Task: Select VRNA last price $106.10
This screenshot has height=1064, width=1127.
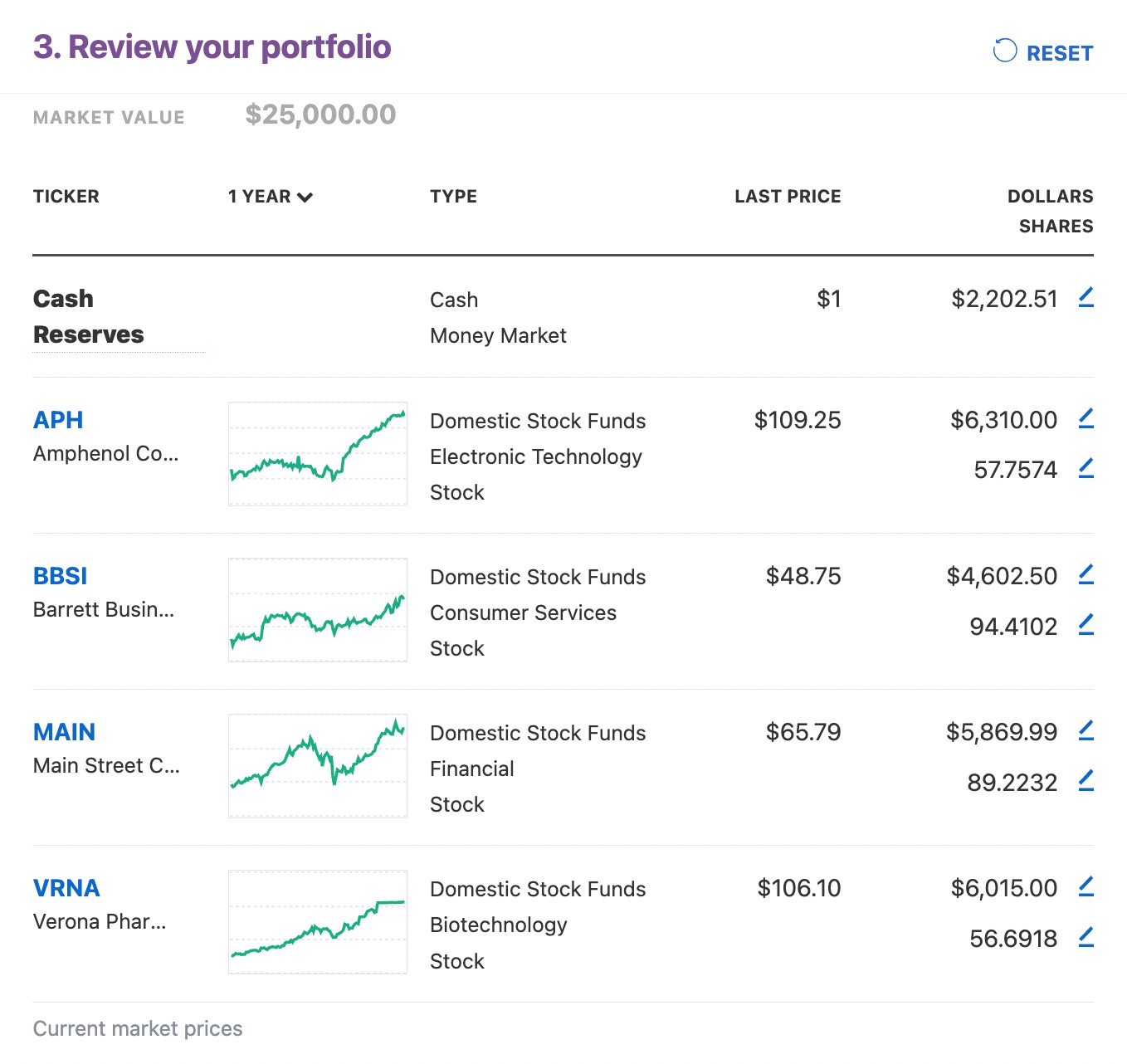Action: (x=799, y=888)
